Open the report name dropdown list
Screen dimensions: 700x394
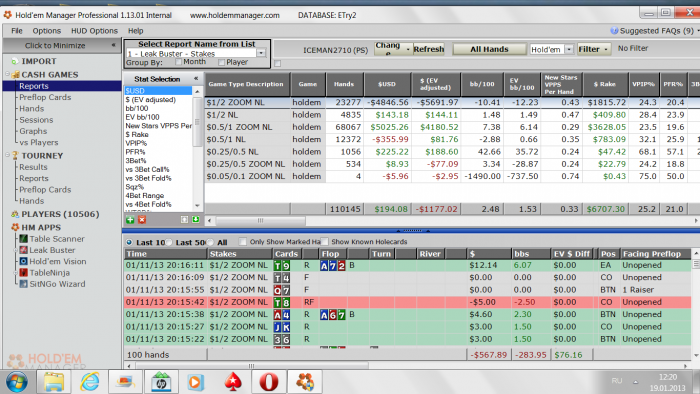261,53
